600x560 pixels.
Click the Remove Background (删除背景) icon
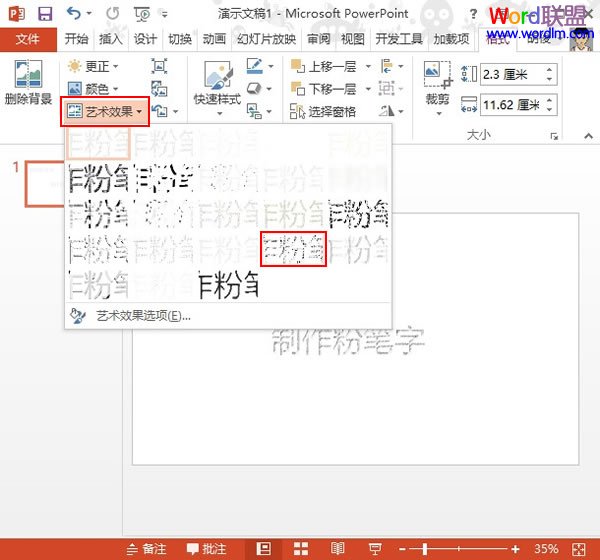pyautogui.click(x=28, y=74)
